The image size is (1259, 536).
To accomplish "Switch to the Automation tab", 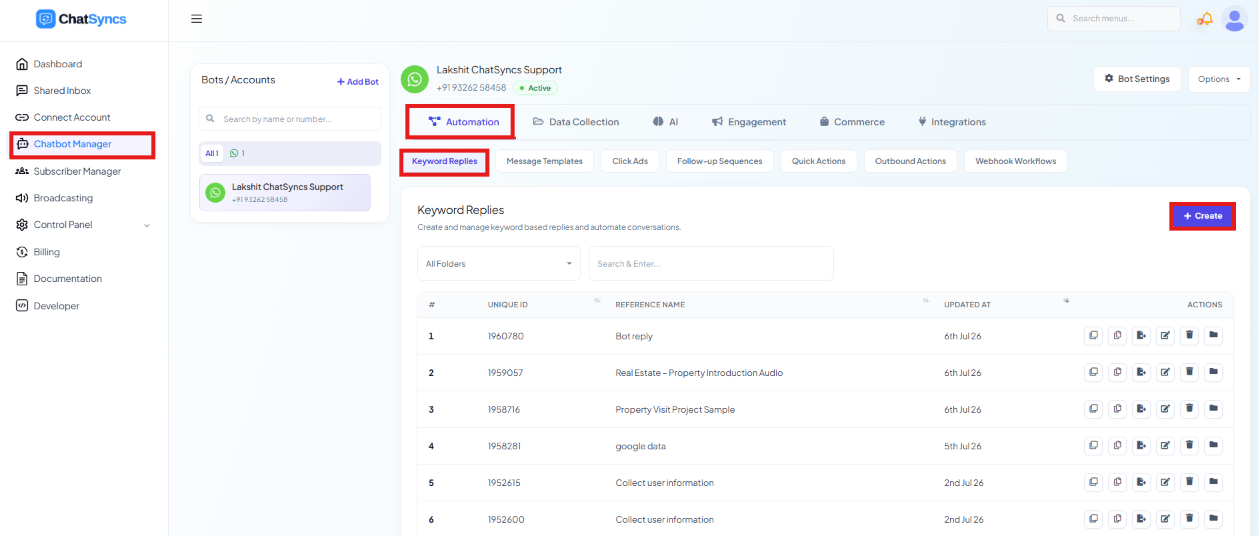I will point(463,122).
